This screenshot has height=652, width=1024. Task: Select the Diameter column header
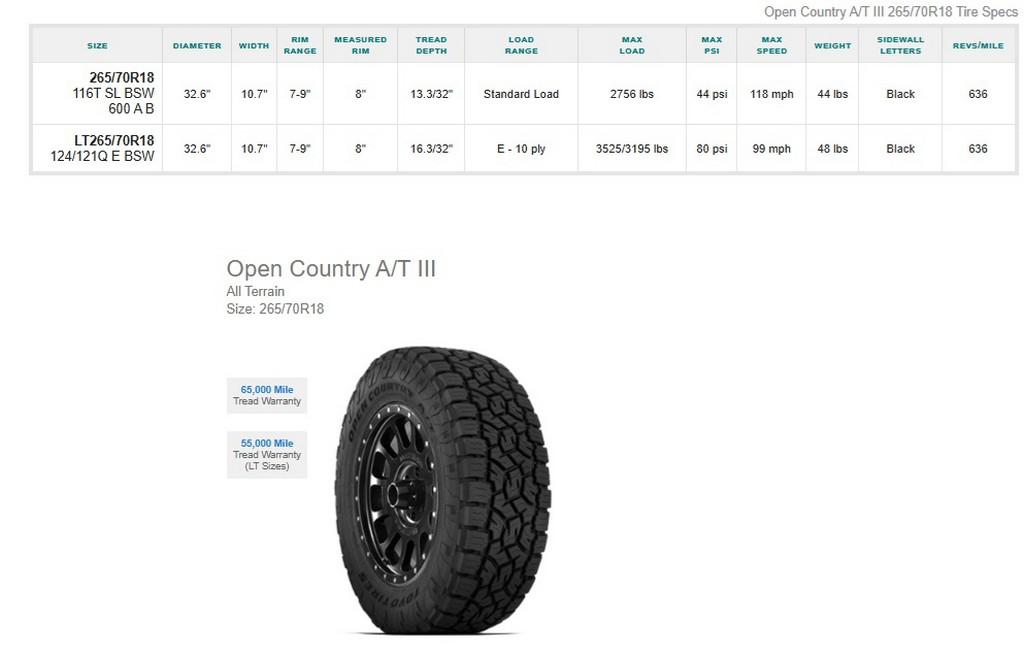(197, 46)
